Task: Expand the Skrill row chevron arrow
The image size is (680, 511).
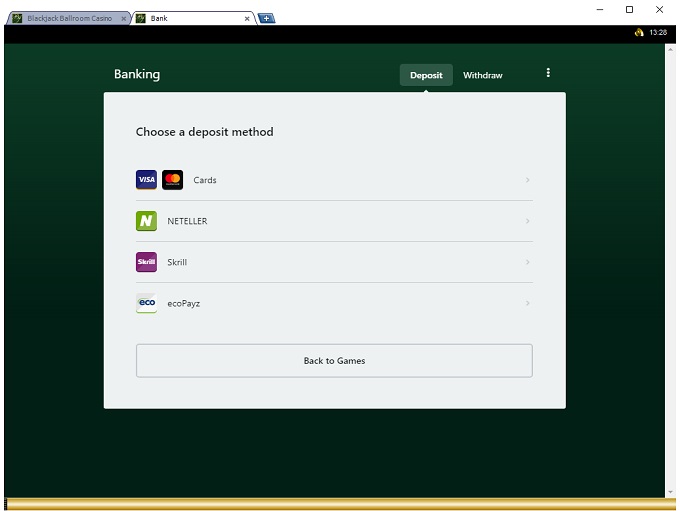Action: [527, 262]
